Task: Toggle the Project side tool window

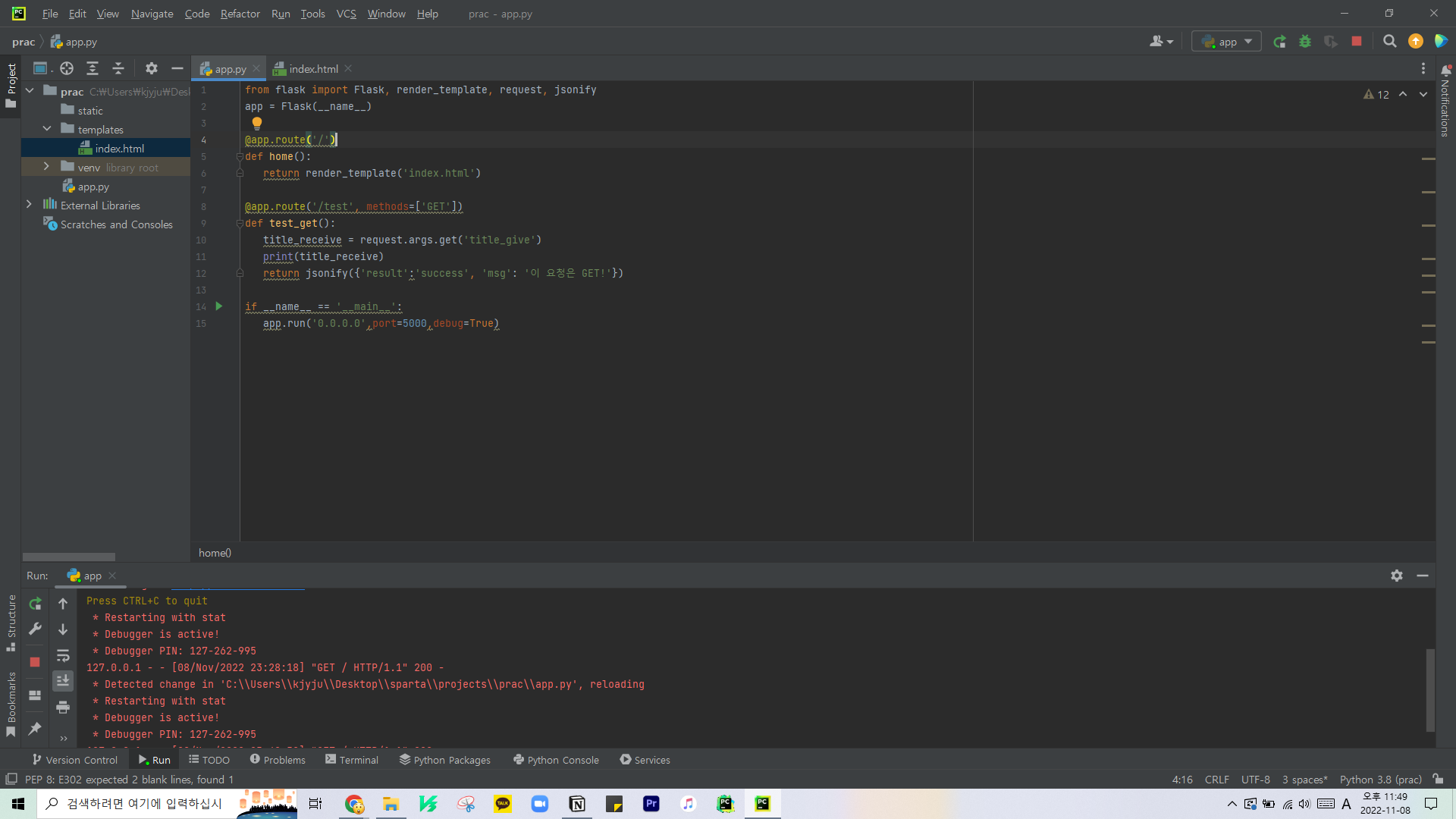Action: tap(11, 85)
